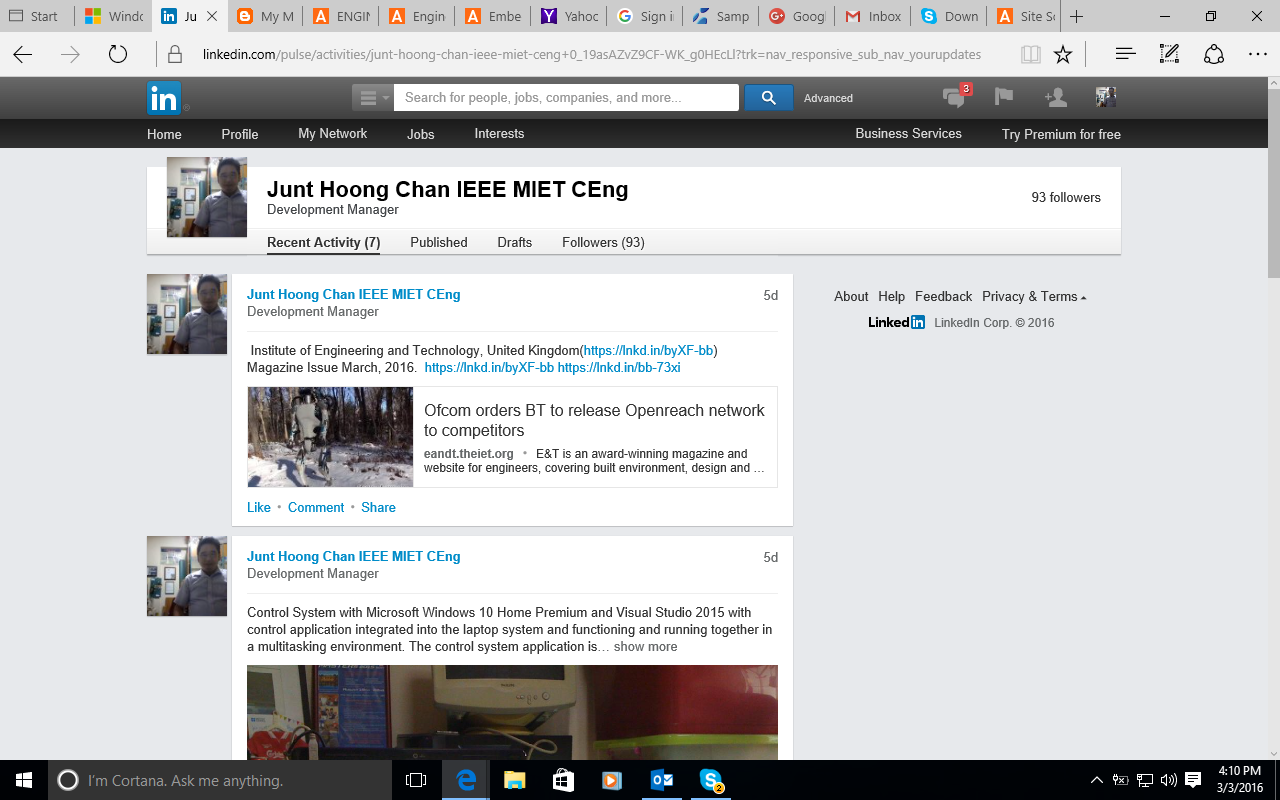Click the add connections person icon
Image resolution: width=1280 pixels, height=800 pixels.
pyautogui.click(x=1055, y=97)
